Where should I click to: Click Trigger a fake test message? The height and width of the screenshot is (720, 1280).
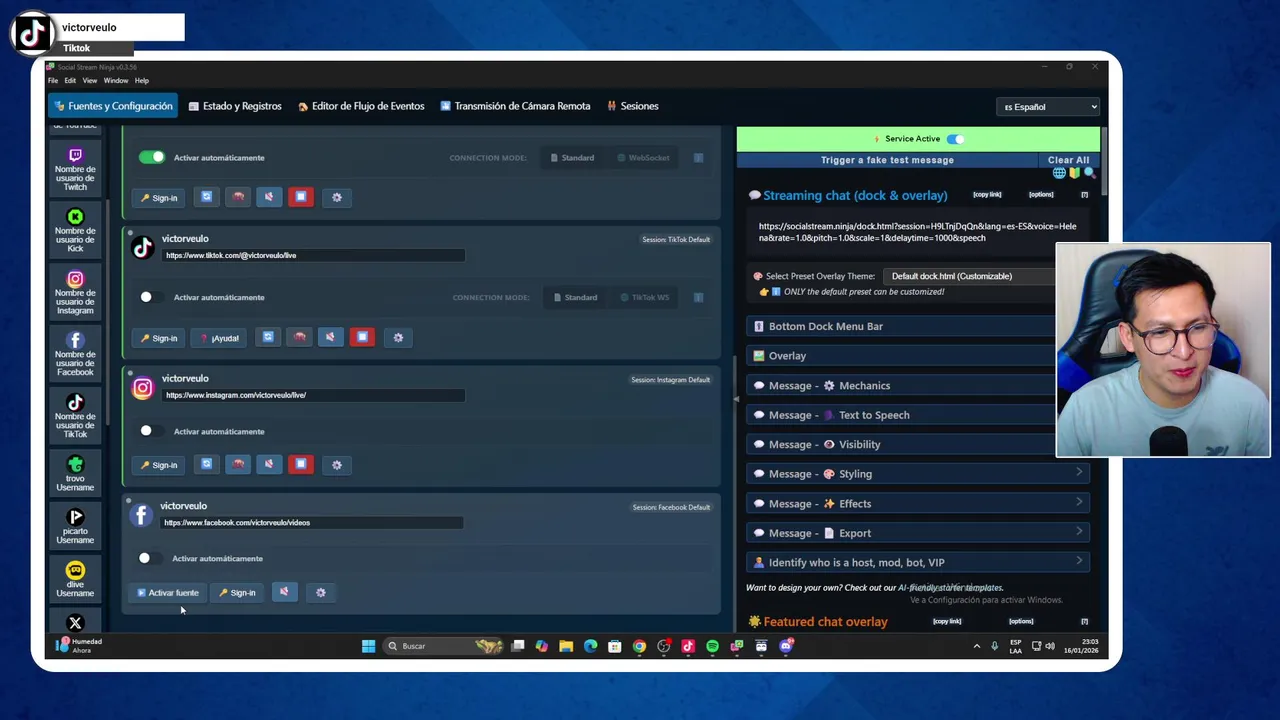coord(887,160)
